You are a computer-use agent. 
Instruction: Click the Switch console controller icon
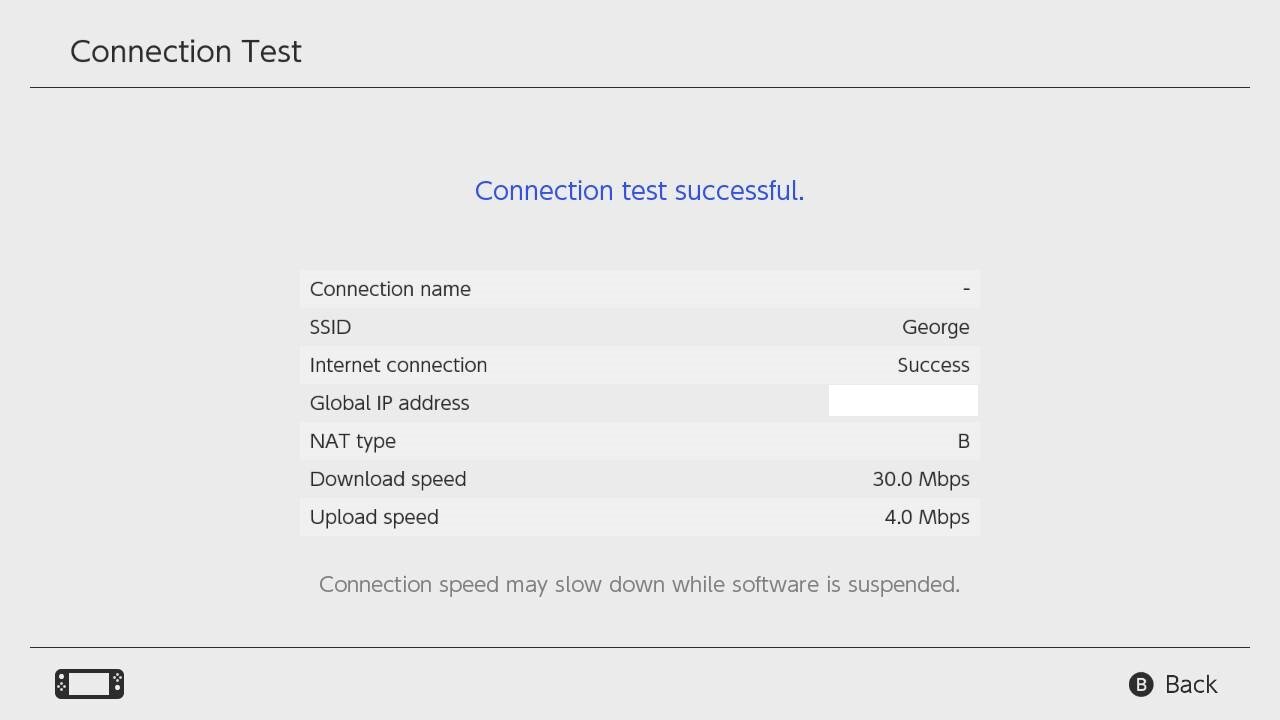coord(89,684)
